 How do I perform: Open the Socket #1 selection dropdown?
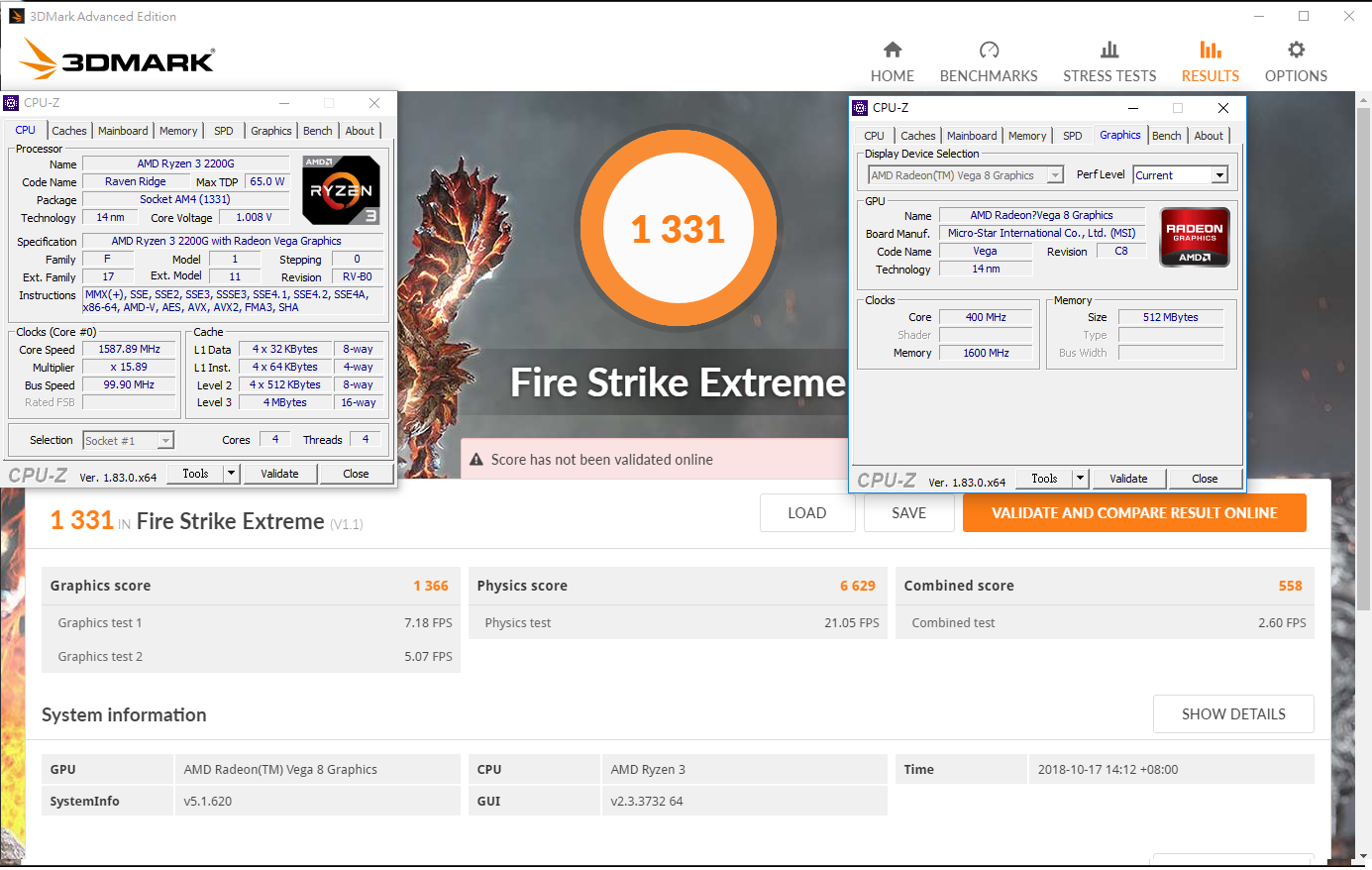(129, 440)
